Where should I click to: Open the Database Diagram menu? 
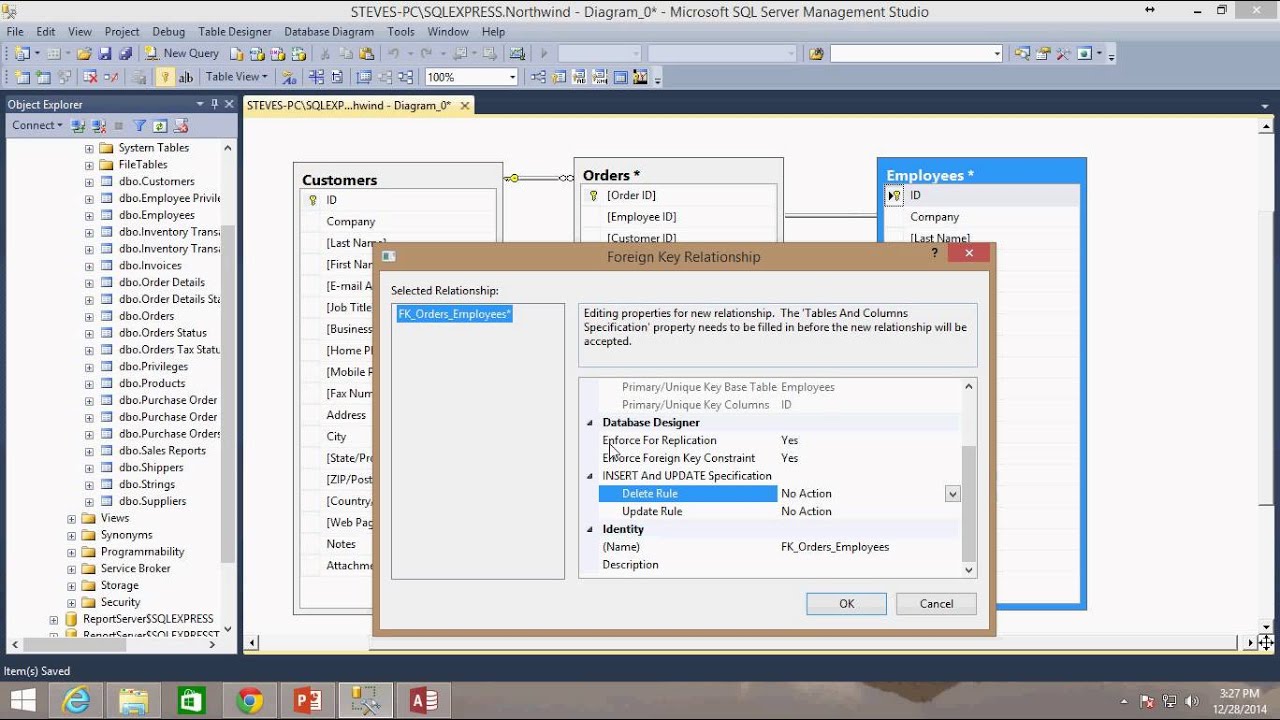tap(329, 32)
